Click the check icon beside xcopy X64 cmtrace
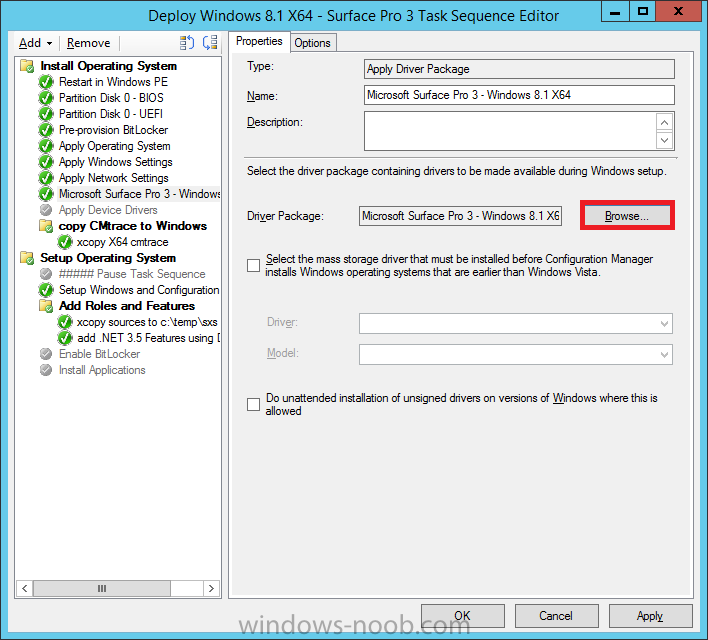The width and height of the screenshot is (708, 640). [65, 242]
